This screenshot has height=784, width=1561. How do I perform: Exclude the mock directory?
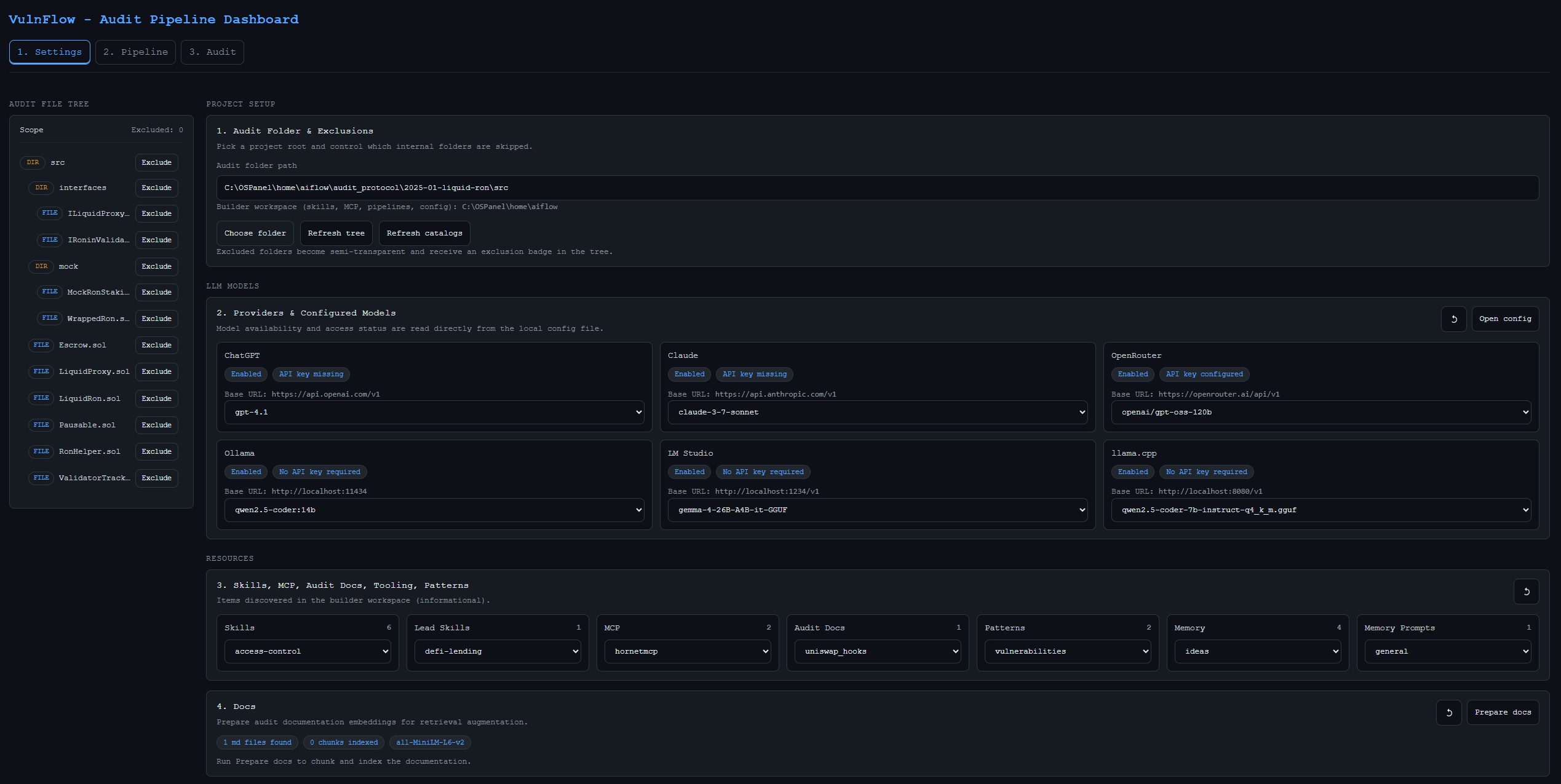[156, 267]
